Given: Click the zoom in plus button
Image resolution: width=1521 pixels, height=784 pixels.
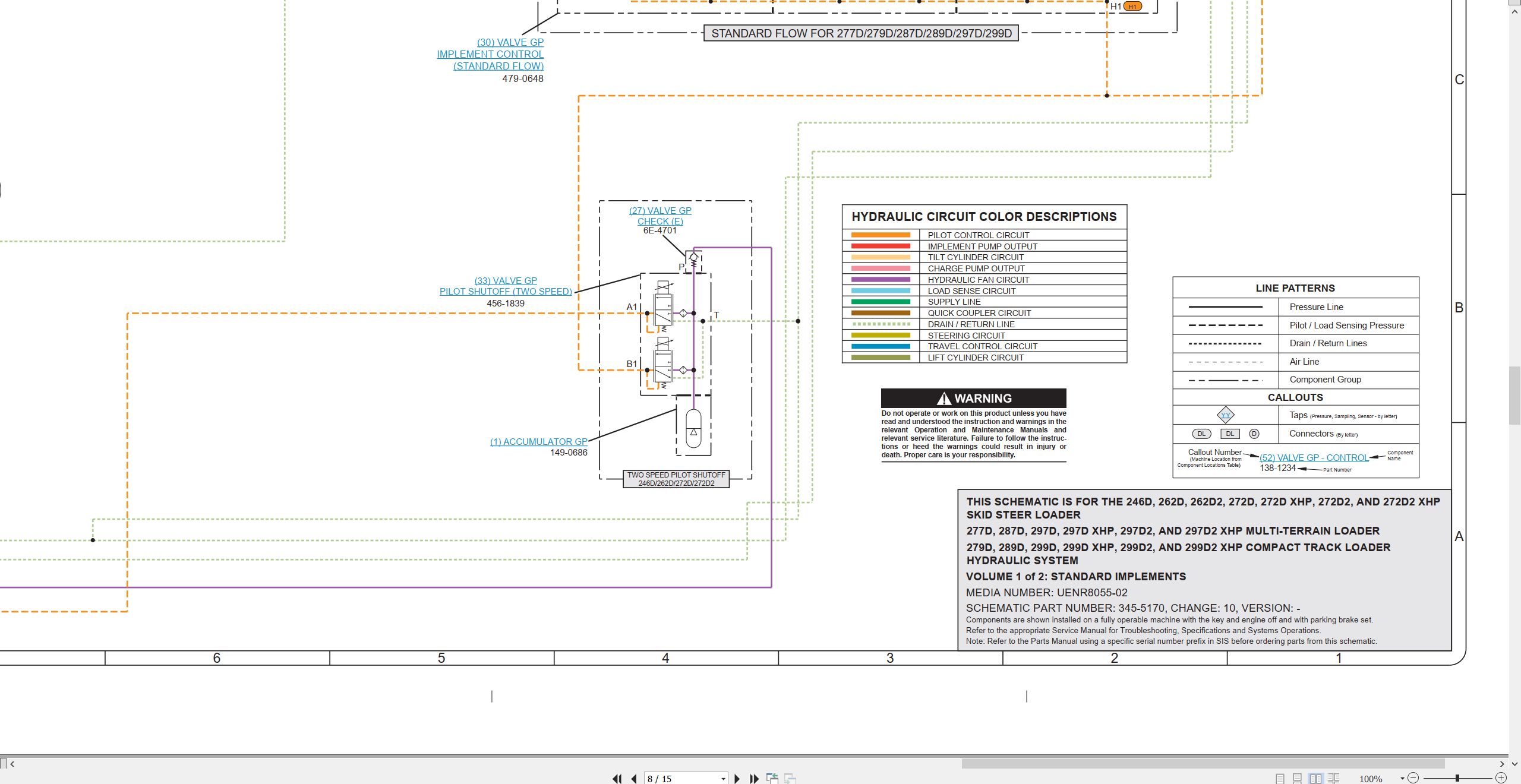Looking at the screenshot, I should (x=1501, y=778).
